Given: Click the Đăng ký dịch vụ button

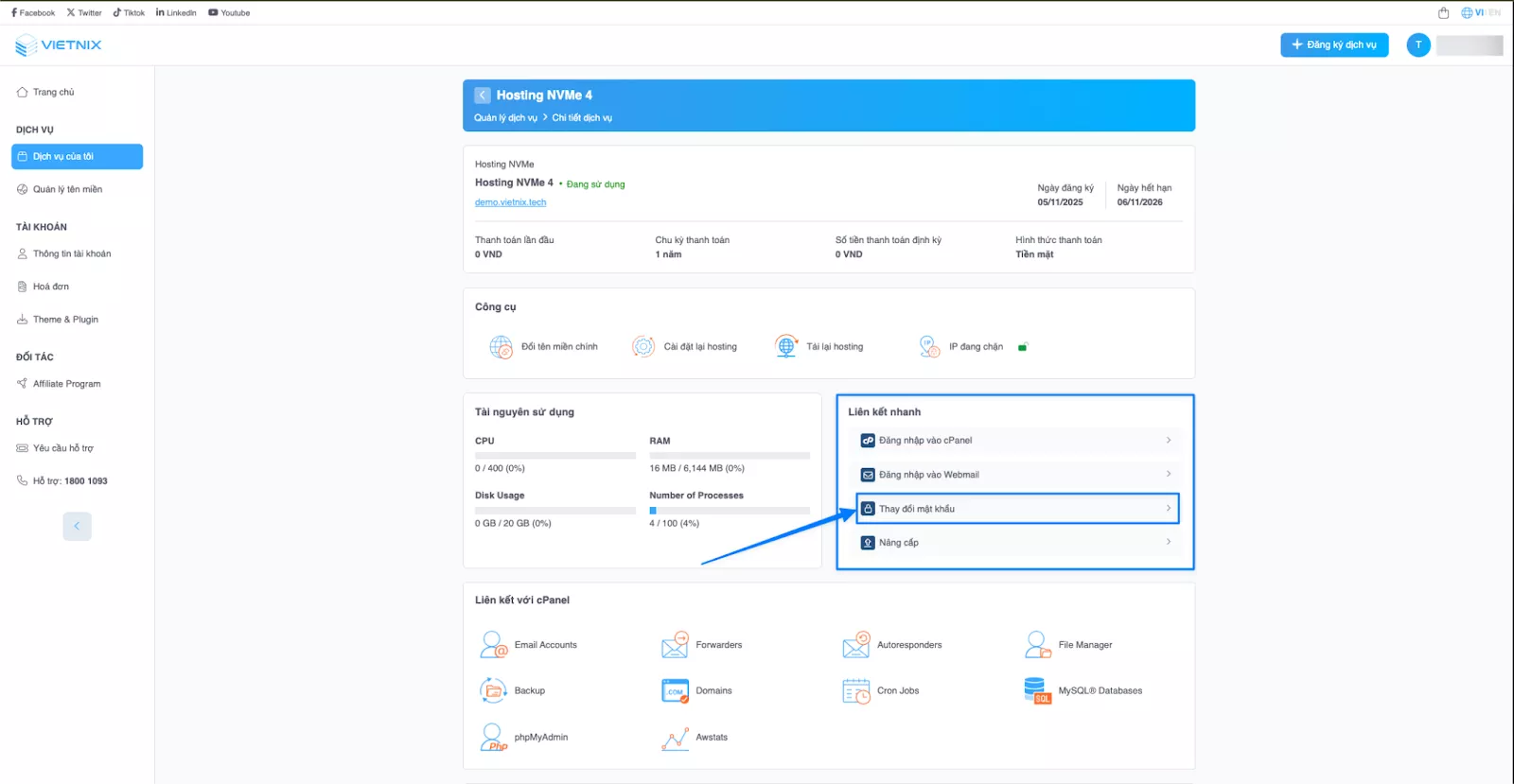Looking at the screenshot, I should click(x=1333, y=45).
